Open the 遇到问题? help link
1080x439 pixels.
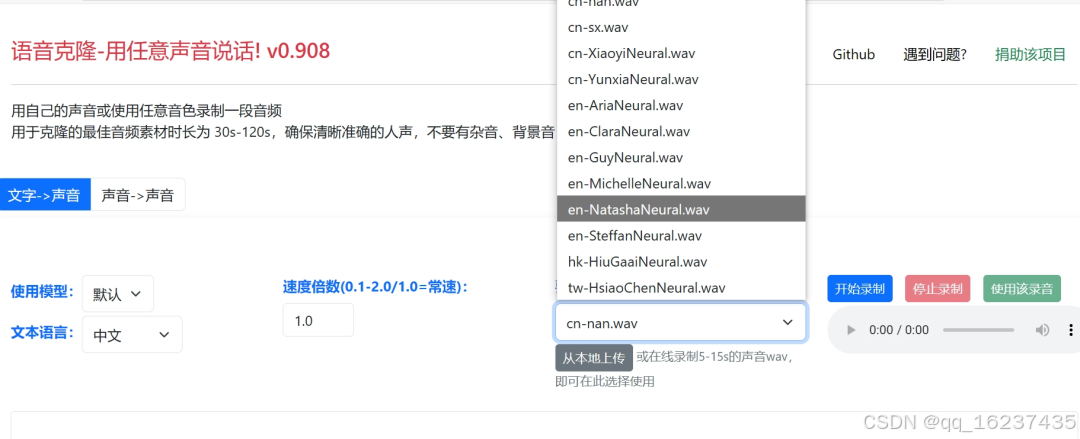coord(935,54)
